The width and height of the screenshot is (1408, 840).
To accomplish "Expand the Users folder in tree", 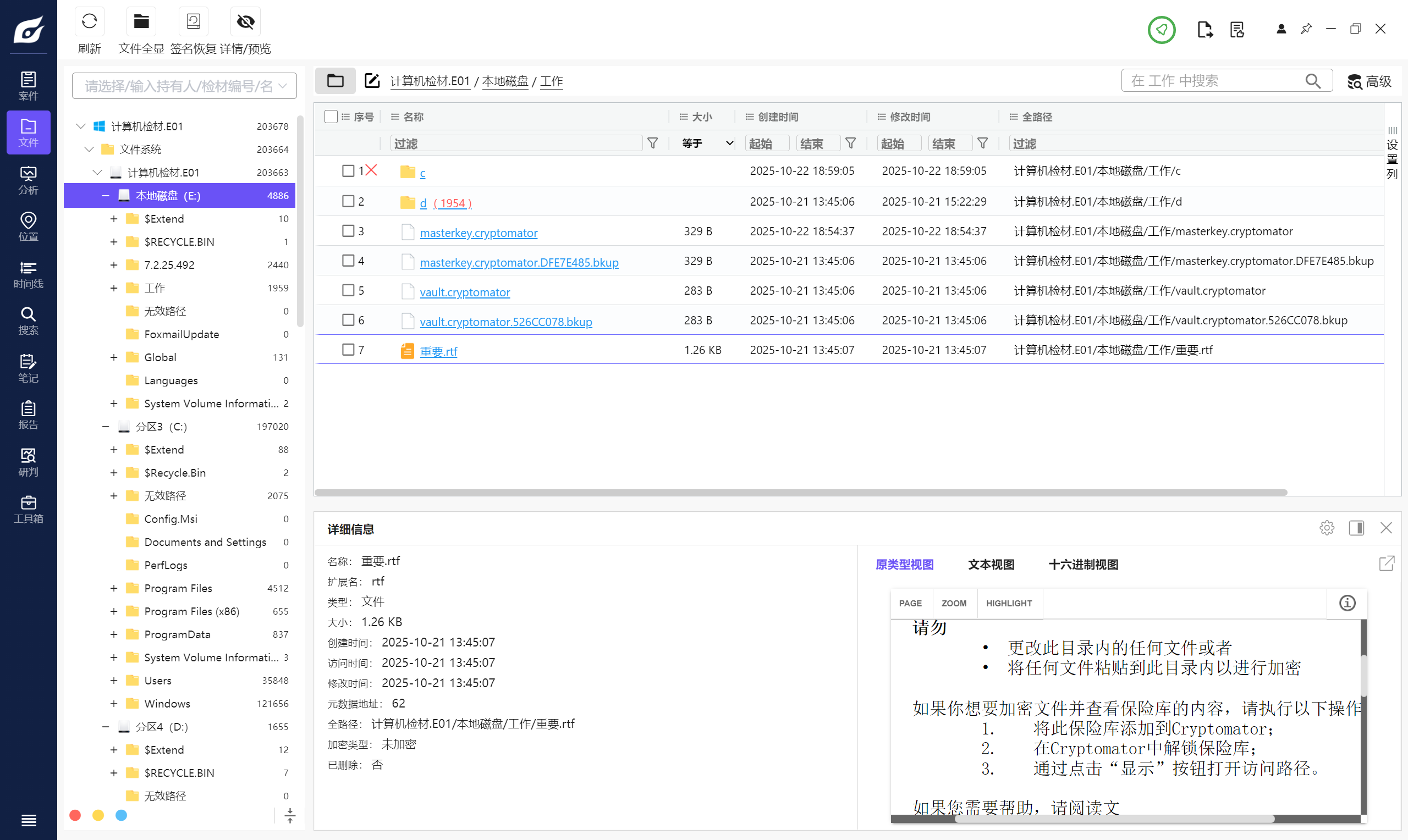I will click(x=114, y=681).
